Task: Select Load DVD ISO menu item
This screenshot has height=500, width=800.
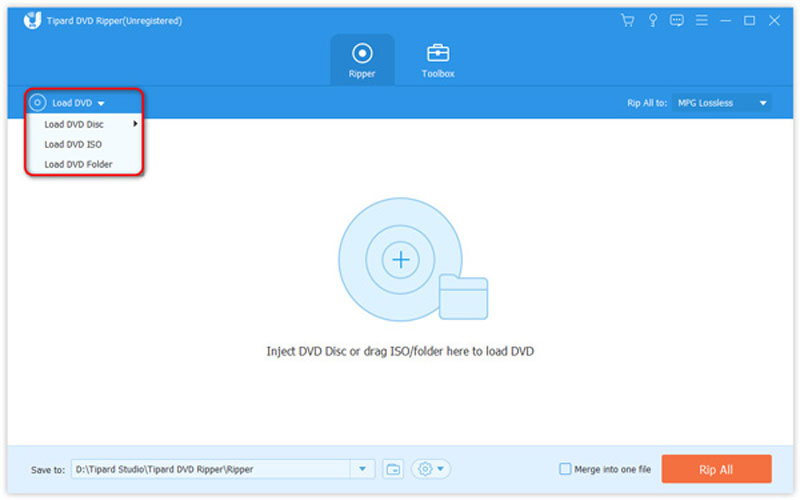Action: 73,144
